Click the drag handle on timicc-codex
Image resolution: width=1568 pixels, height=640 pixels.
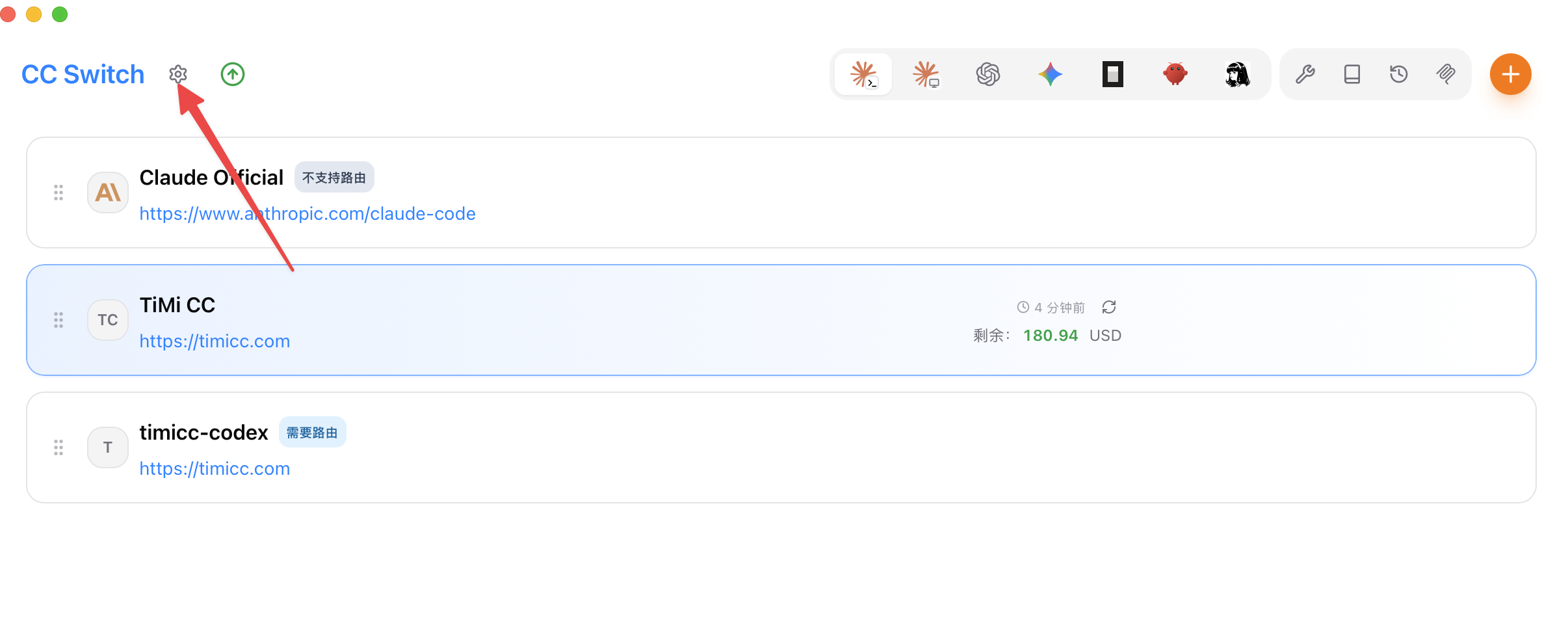click(59, 447)
